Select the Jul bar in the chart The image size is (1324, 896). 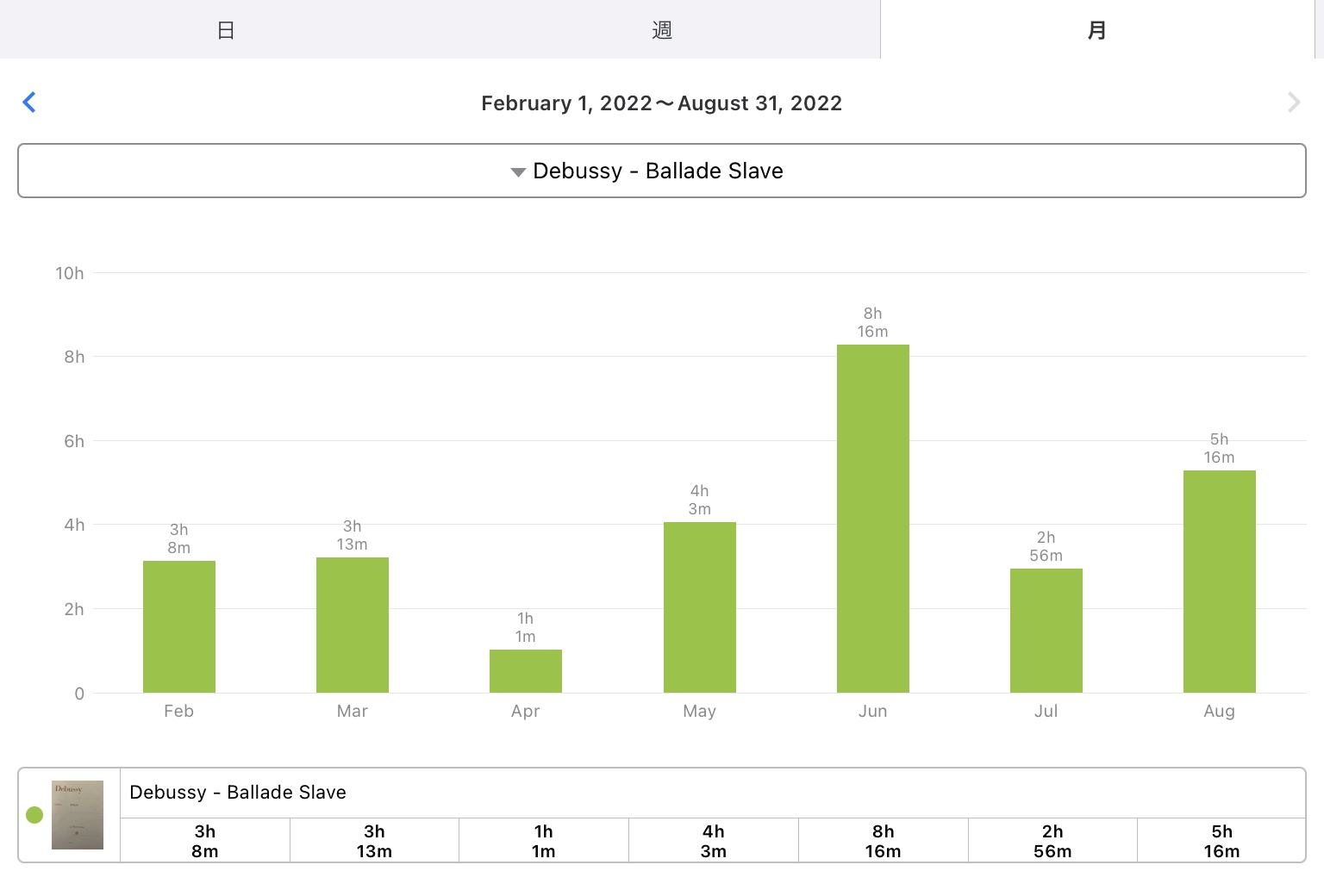[x=1046, y=631]
